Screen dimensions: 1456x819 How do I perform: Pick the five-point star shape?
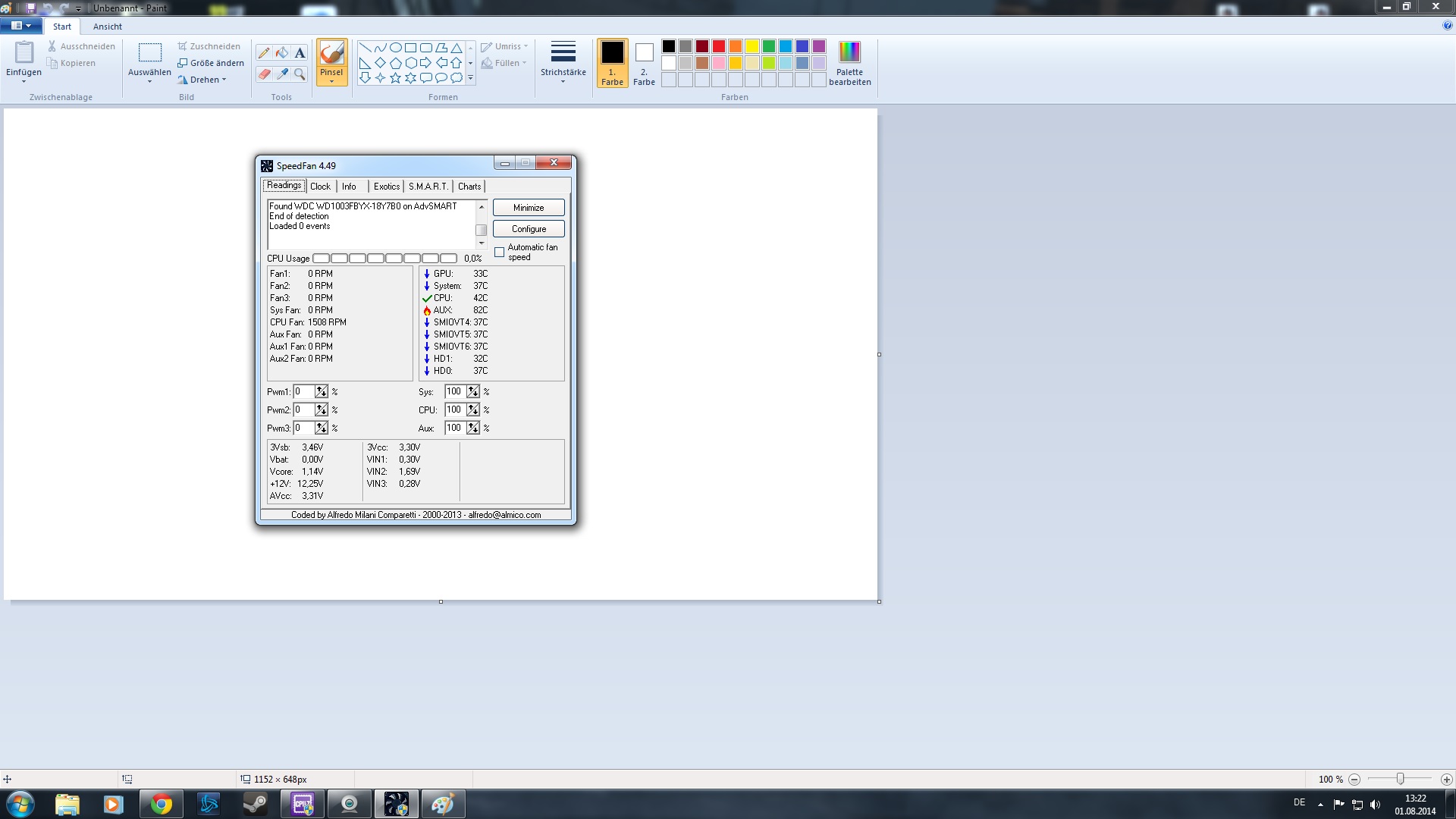(395, 78)
